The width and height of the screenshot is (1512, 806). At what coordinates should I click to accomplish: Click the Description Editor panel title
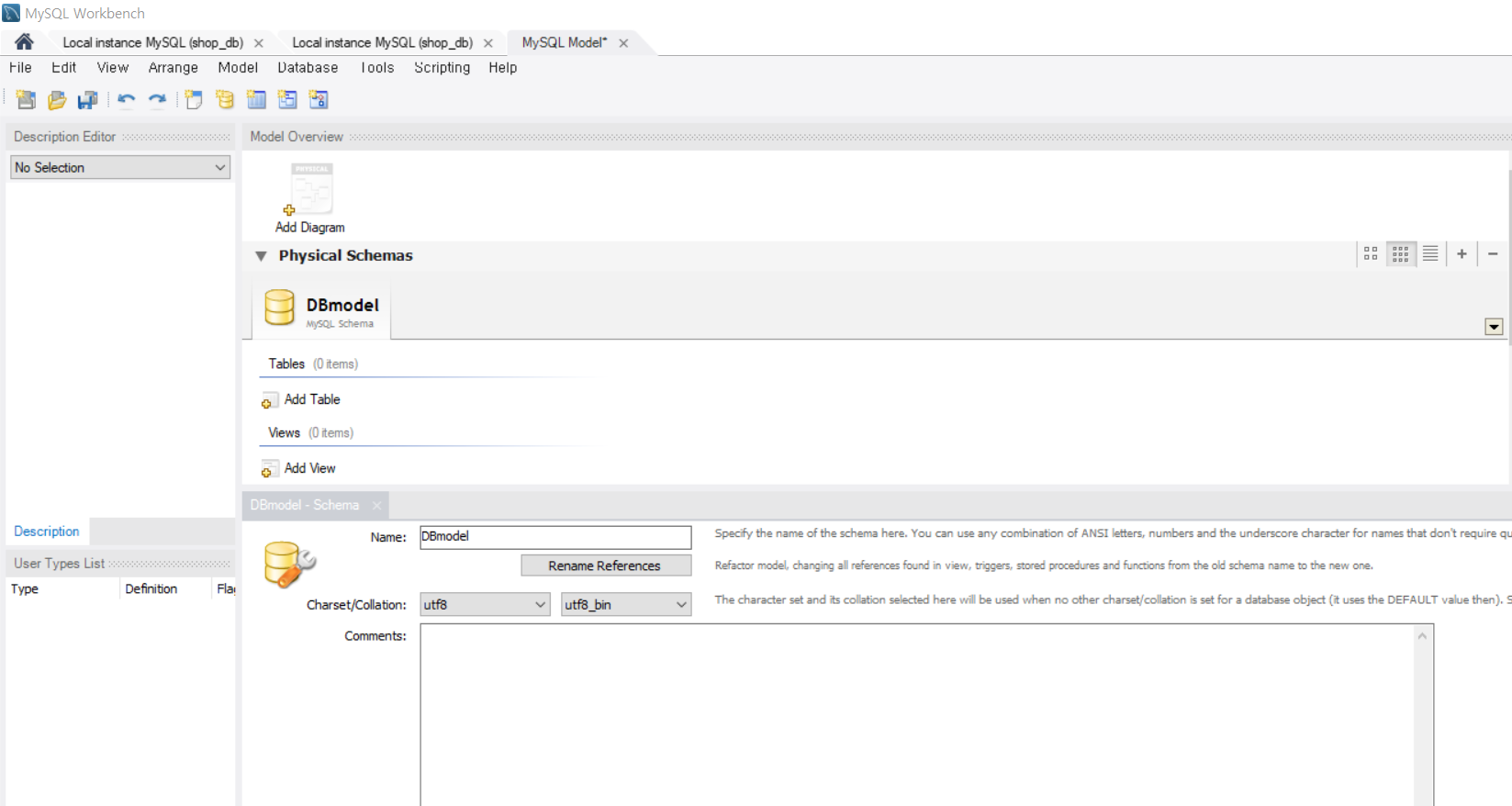pos(64,137)
